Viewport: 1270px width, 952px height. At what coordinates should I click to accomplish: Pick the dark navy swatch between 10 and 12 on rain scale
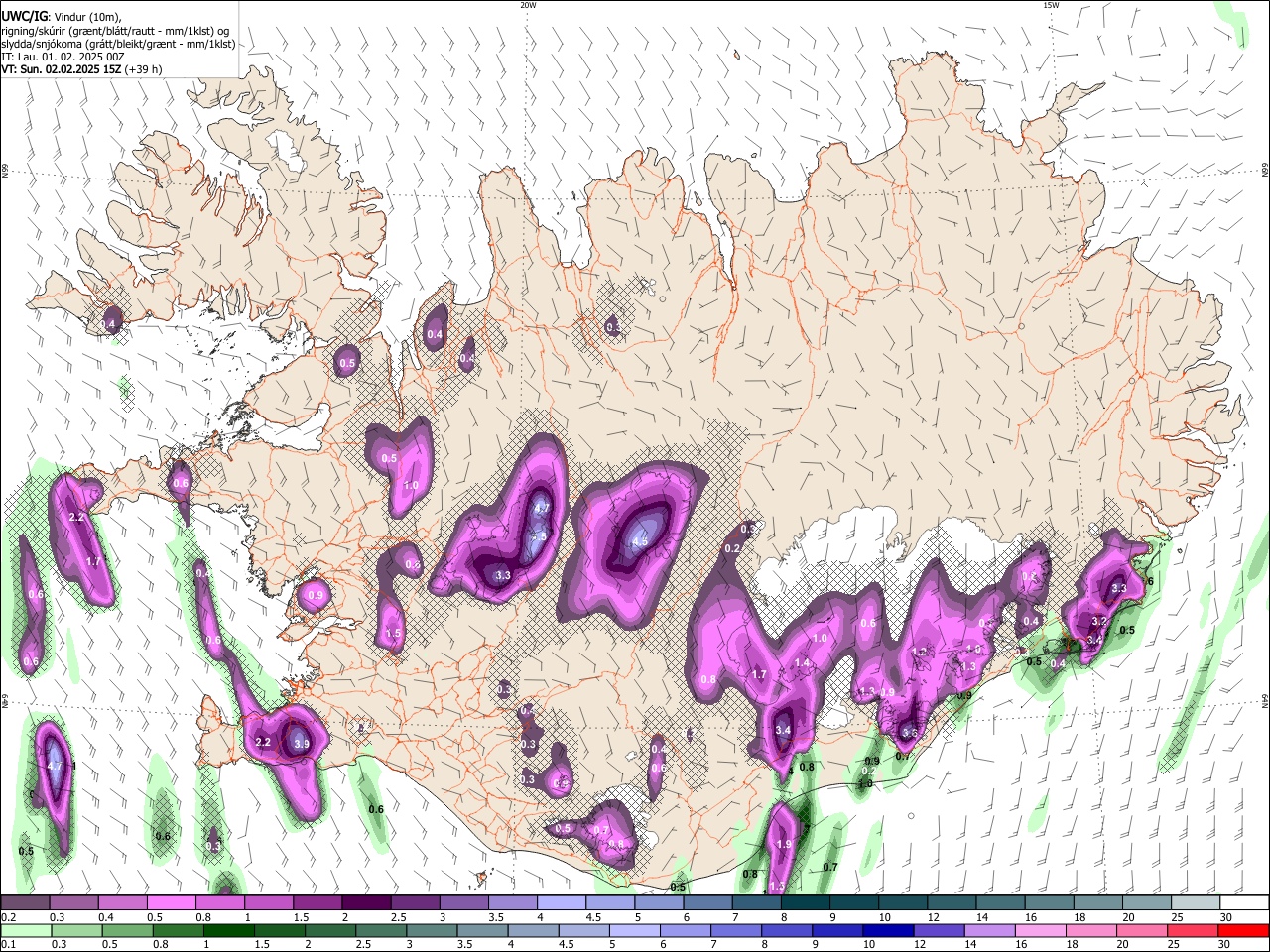(888, 930)
